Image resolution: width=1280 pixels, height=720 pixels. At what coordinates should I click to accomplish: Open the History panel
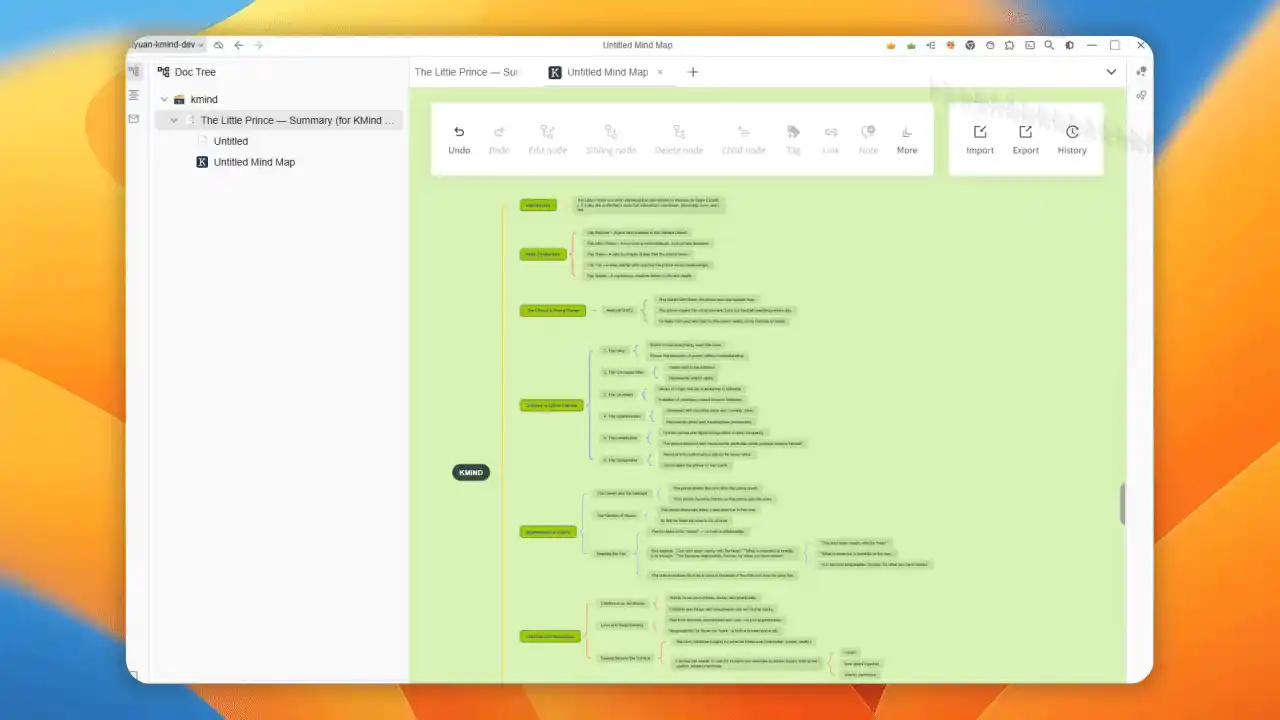[1072, 139]
